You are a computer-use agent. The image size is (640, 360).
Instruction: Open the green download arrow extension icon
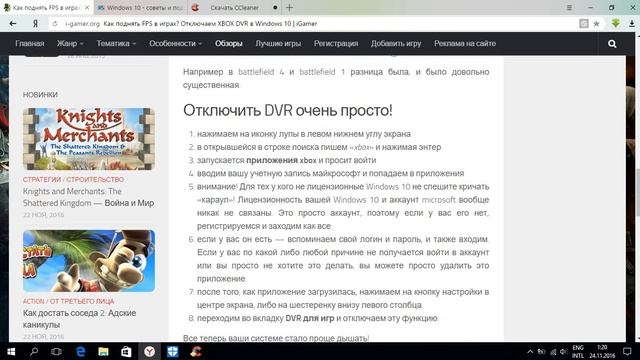616,24
